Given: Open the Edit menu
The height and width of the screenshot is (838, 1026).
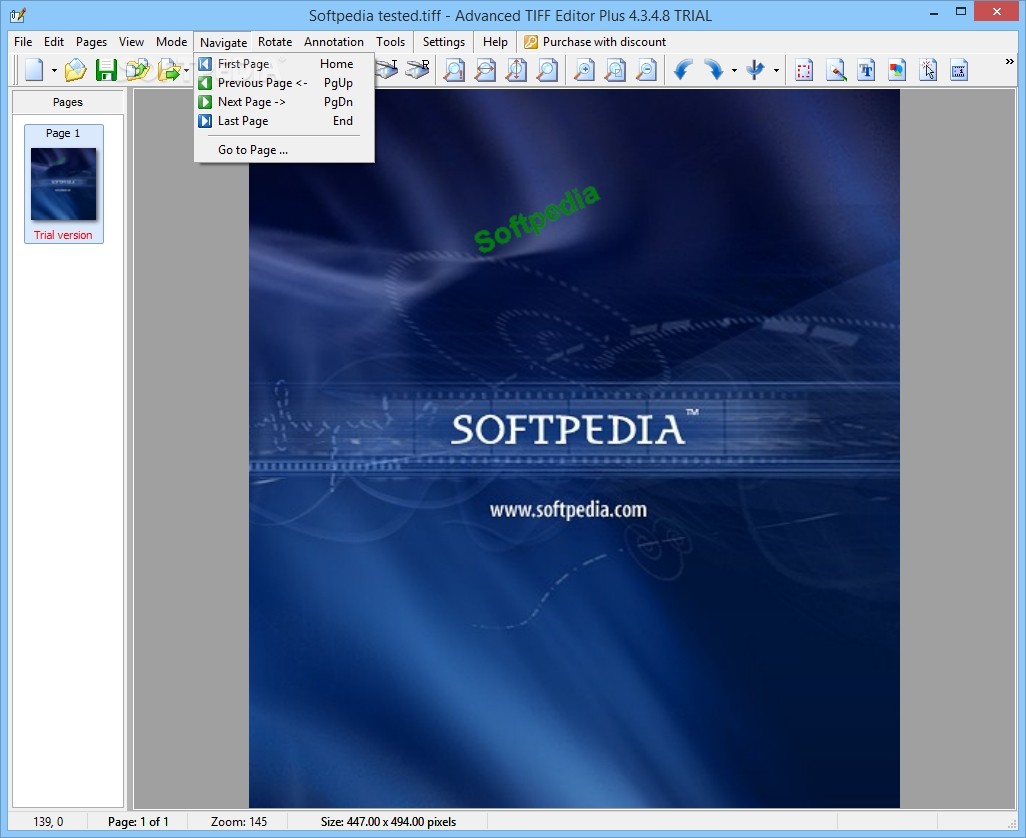Looking at the screenshot, I should tap(54, 42).
